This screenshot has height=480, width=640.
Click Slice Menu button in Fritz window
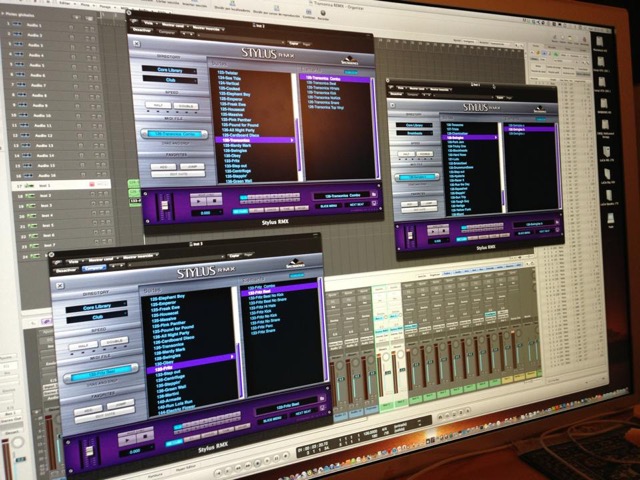click(272, 419)
